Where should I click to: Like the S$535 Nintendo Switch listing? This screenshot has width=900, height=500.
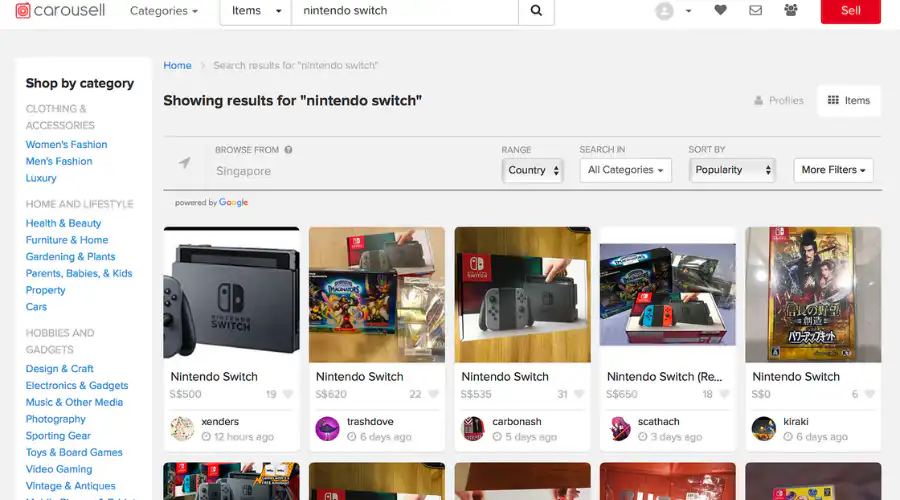(579, 394)
